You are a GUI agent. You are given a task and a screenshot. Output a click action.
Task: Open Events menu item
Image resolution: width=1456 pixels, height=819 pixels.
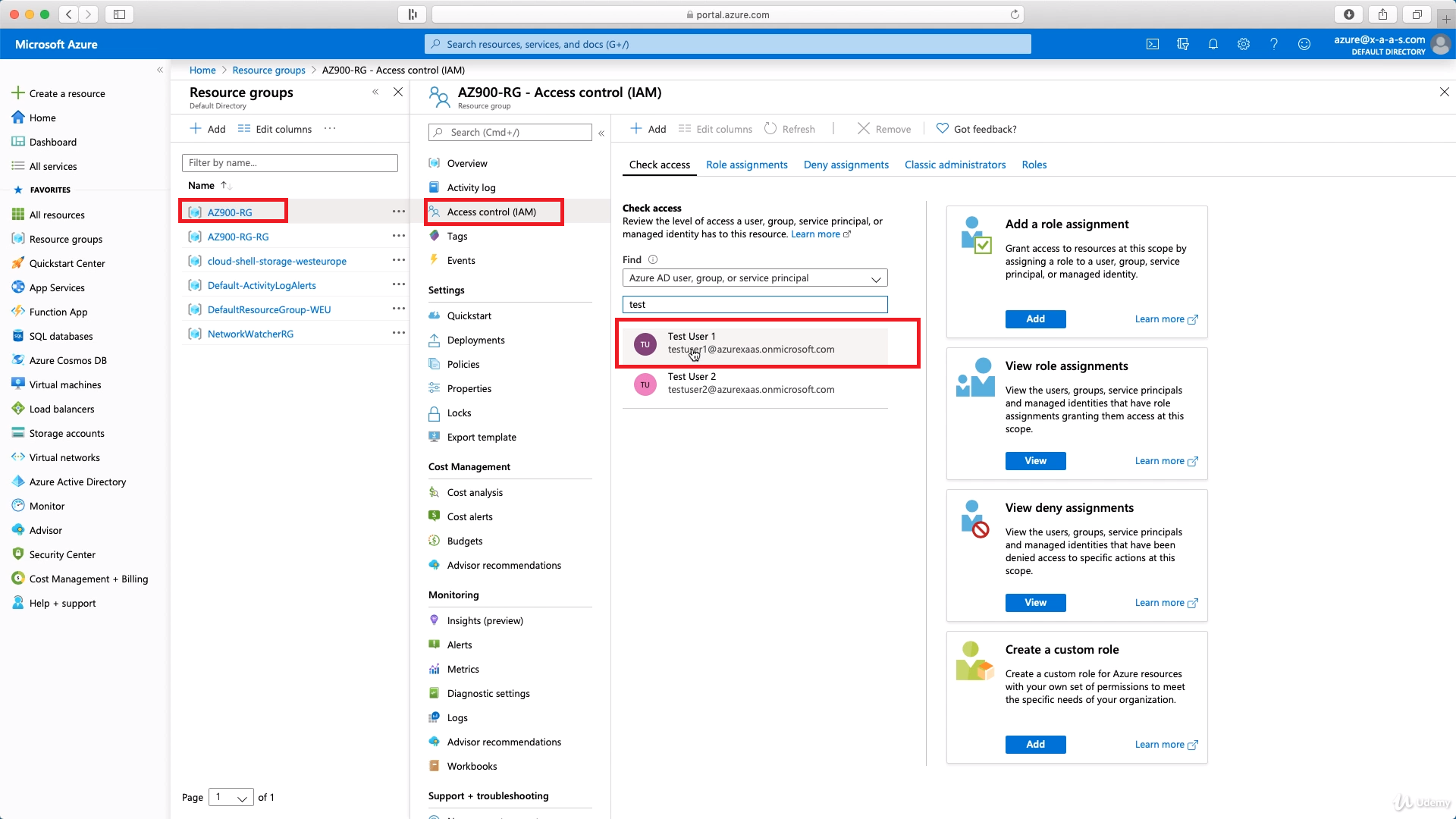(461, 260)
